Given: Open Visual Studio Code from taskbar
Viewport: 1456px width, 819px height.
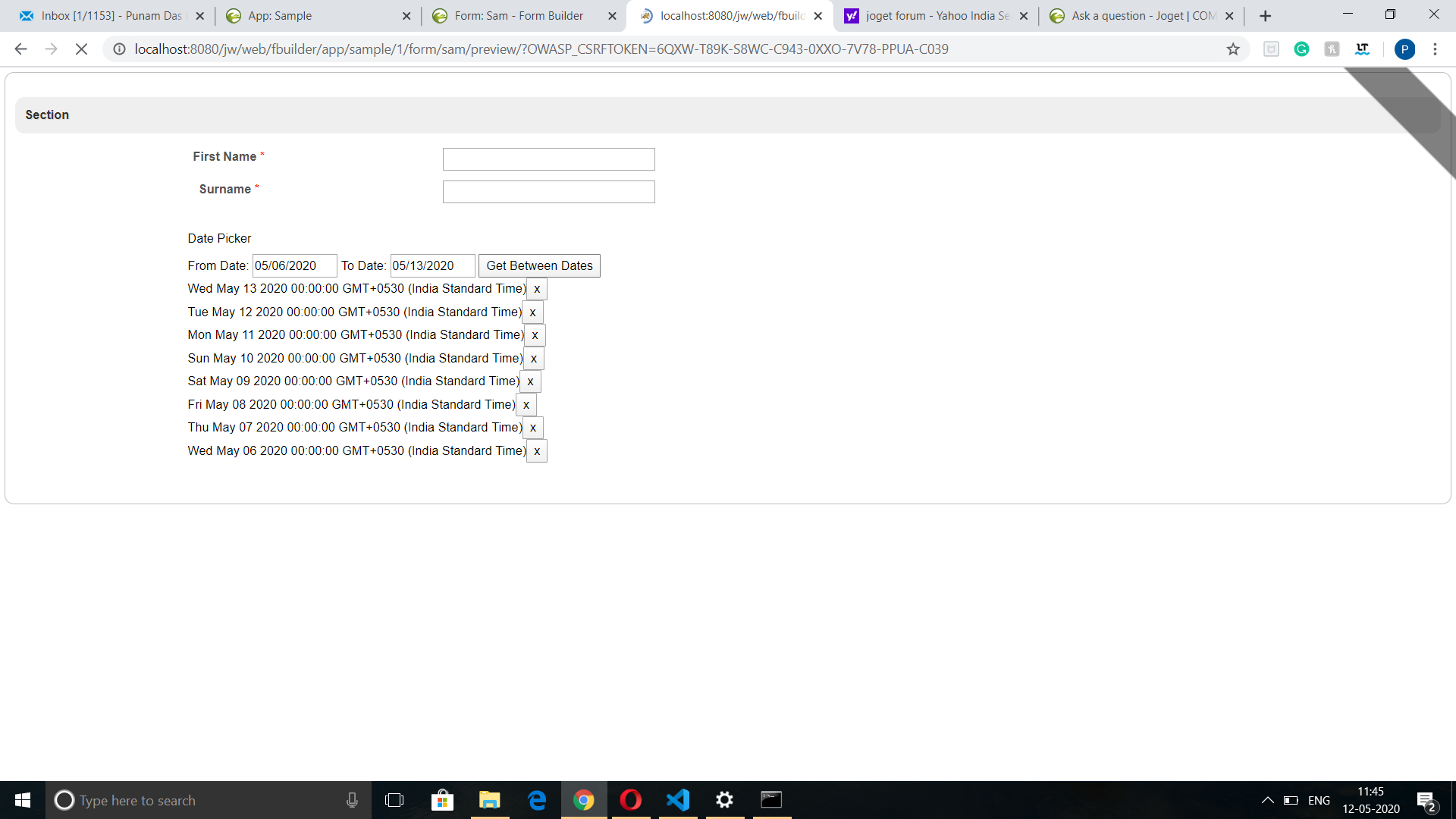Looking at the screenshot, I should [678, 800].
